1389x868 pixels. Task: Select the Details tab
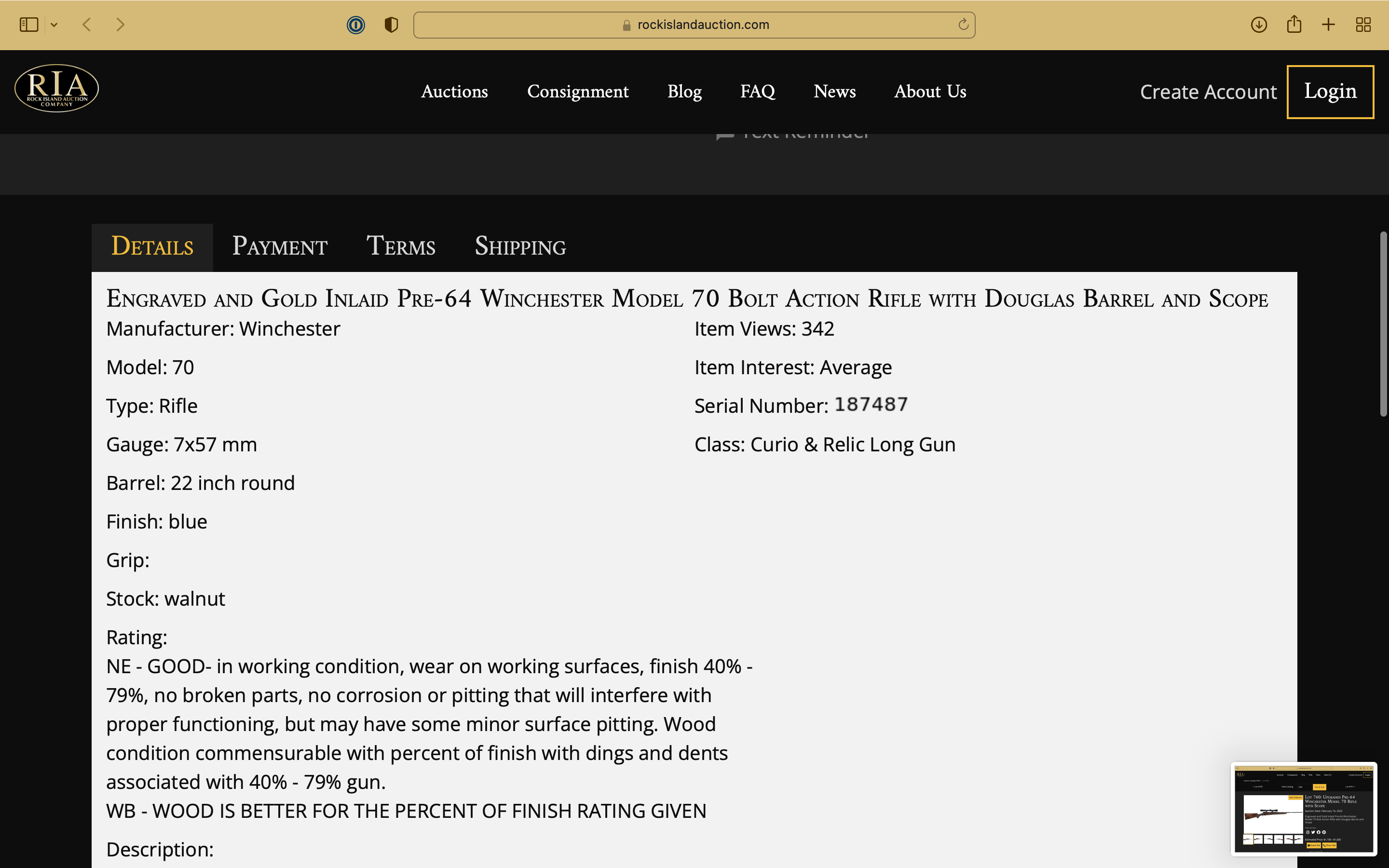click(x=152, y=247)
